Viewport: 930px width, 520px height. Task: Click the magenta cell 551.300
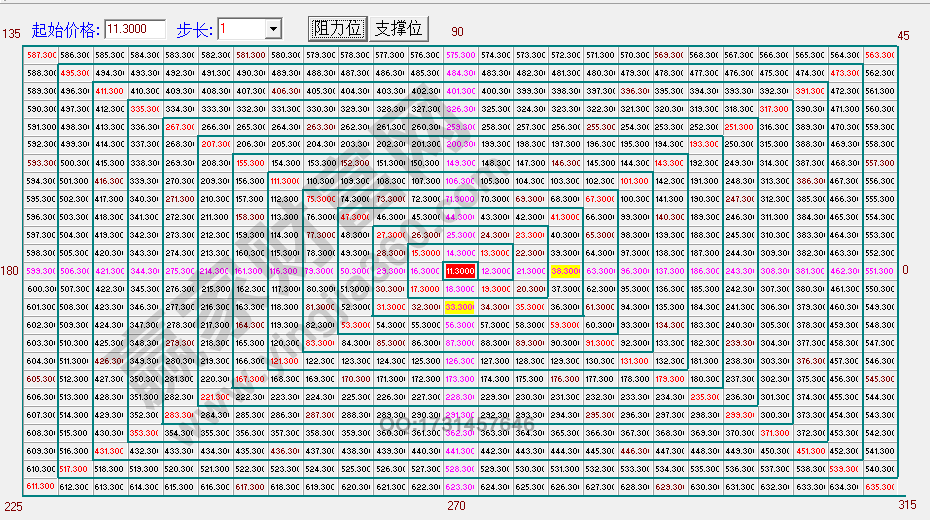click(880, 271)
